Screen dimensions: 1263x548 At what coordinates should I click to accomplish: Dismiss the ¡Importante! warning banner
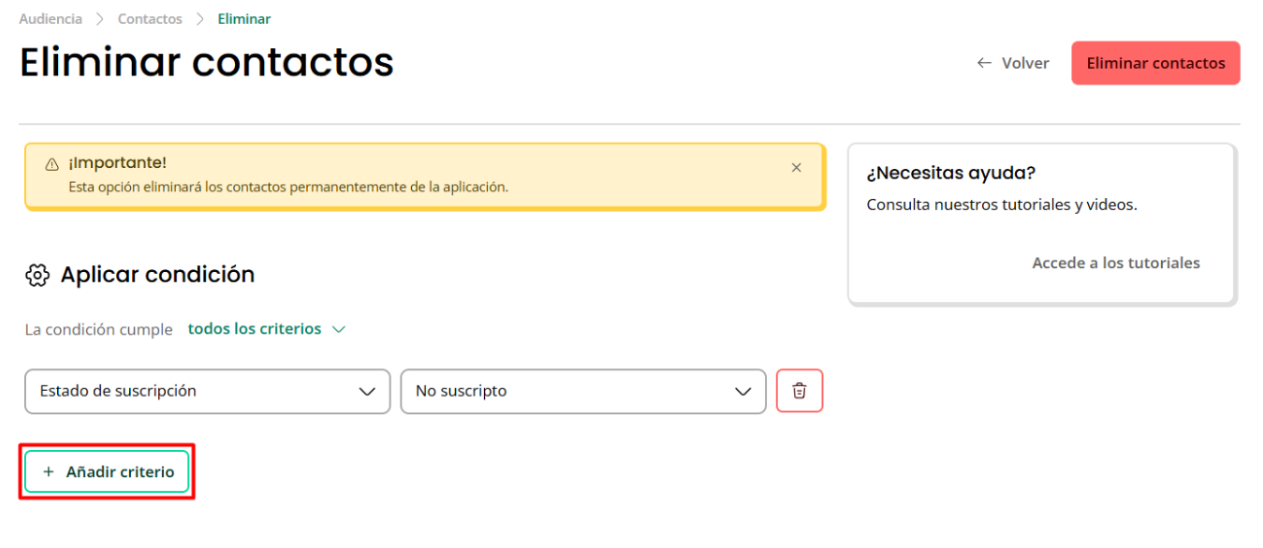tap(796, 168)
